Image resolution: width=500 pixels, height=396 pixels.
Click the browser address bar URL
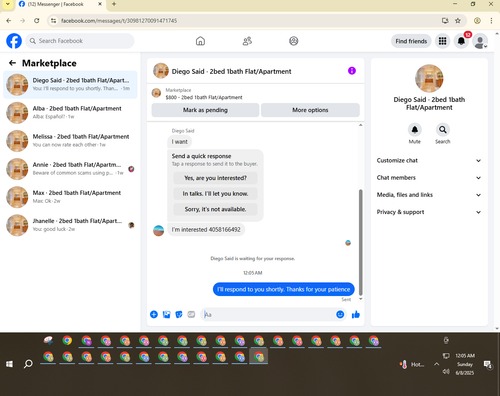pyautogui.click(x=119, y=21)
